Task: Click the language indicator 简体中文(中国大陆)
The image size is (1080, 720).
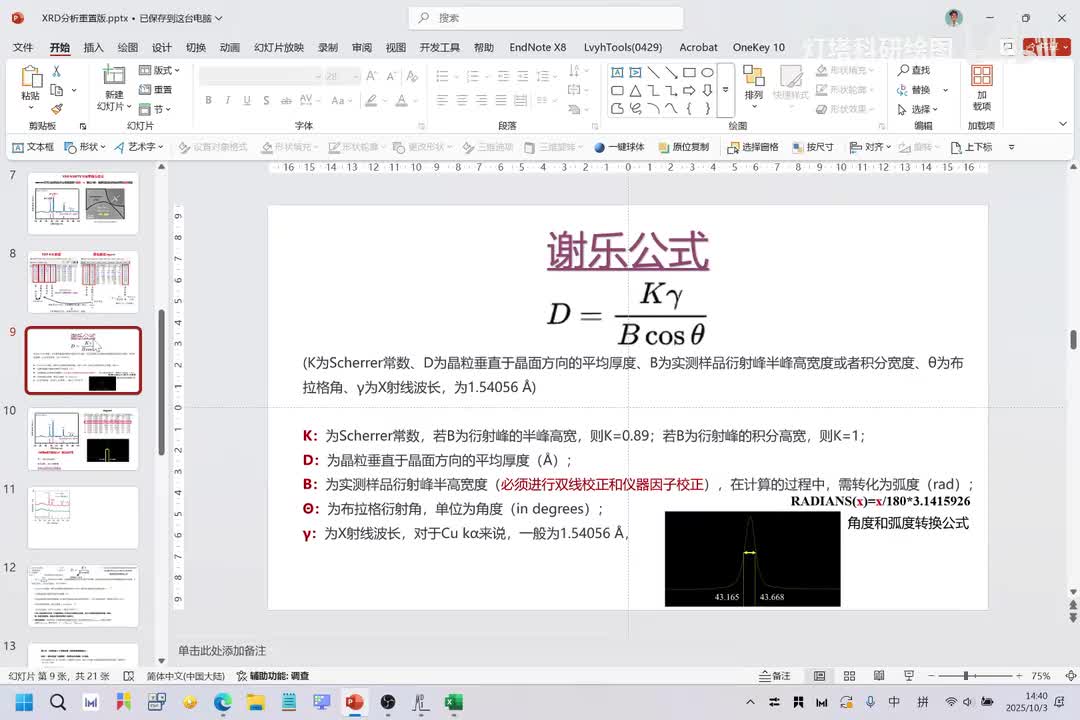Action: [x=185, y=676]
